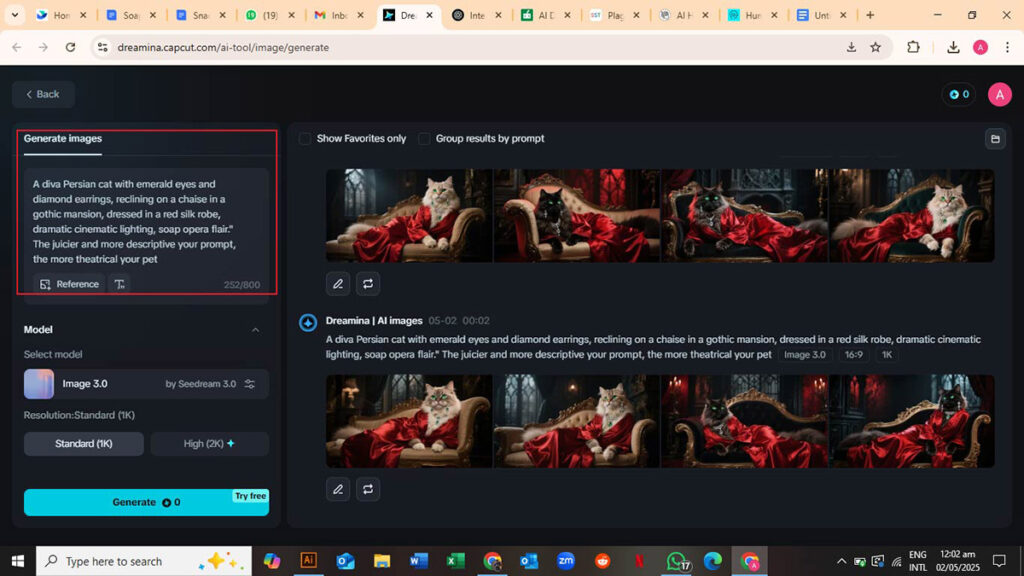The width and height of the screenshot is (1024, 576).
Task: Click the prompt text input area
Action: tap(146, 221)
